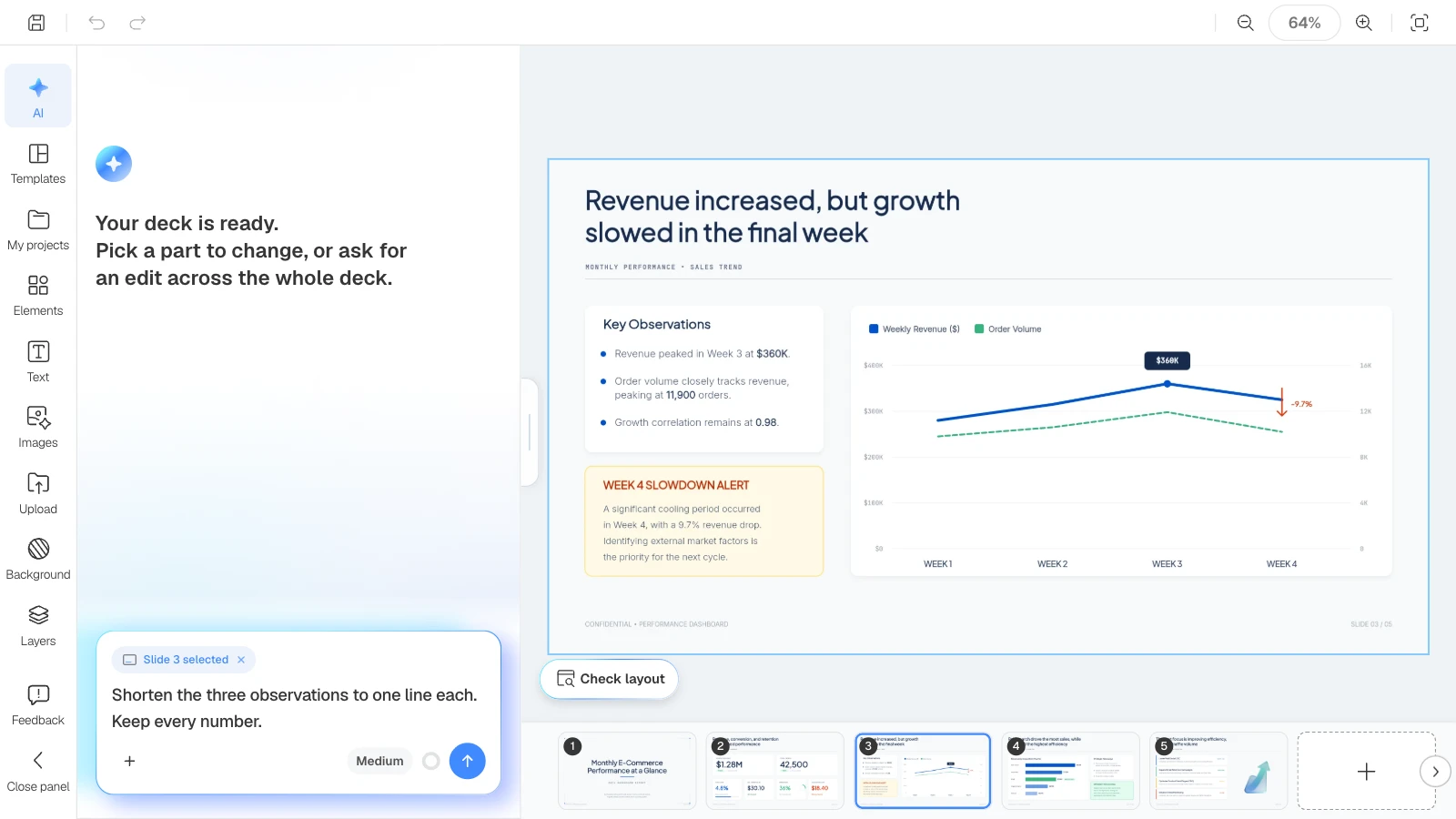Open the AI panel in sidebar
This screenshot has height=819, width=1456.
(x=38, y=96)
